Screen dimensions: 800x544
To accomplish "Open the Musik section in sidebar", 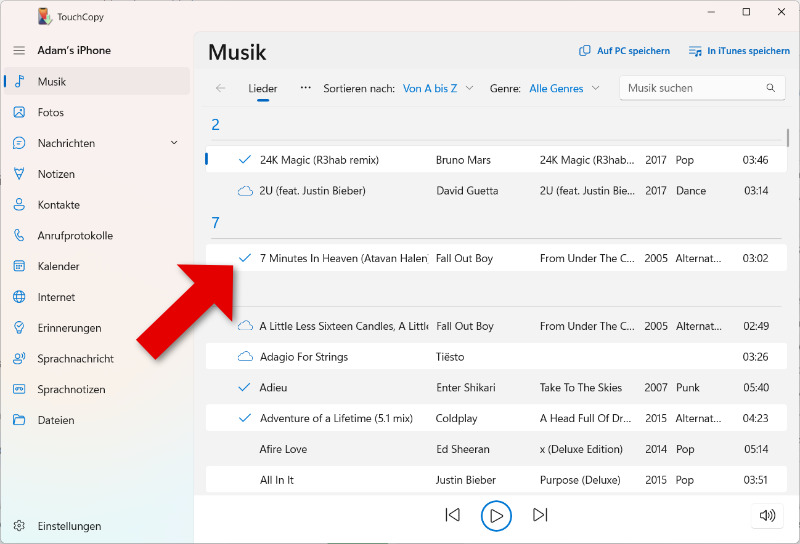I will (x=97, y=81).
